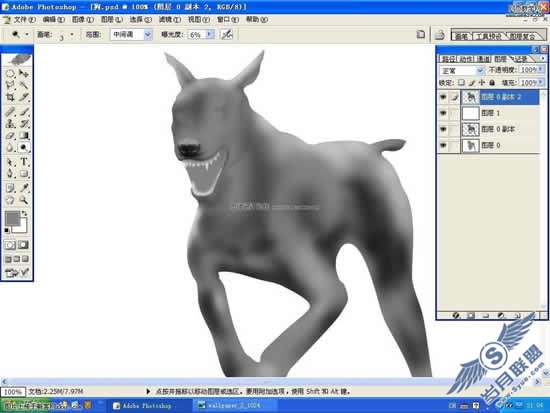Select the Clone Stamp tool
This screenshot has height=413, width=550.
pos(10,123)
